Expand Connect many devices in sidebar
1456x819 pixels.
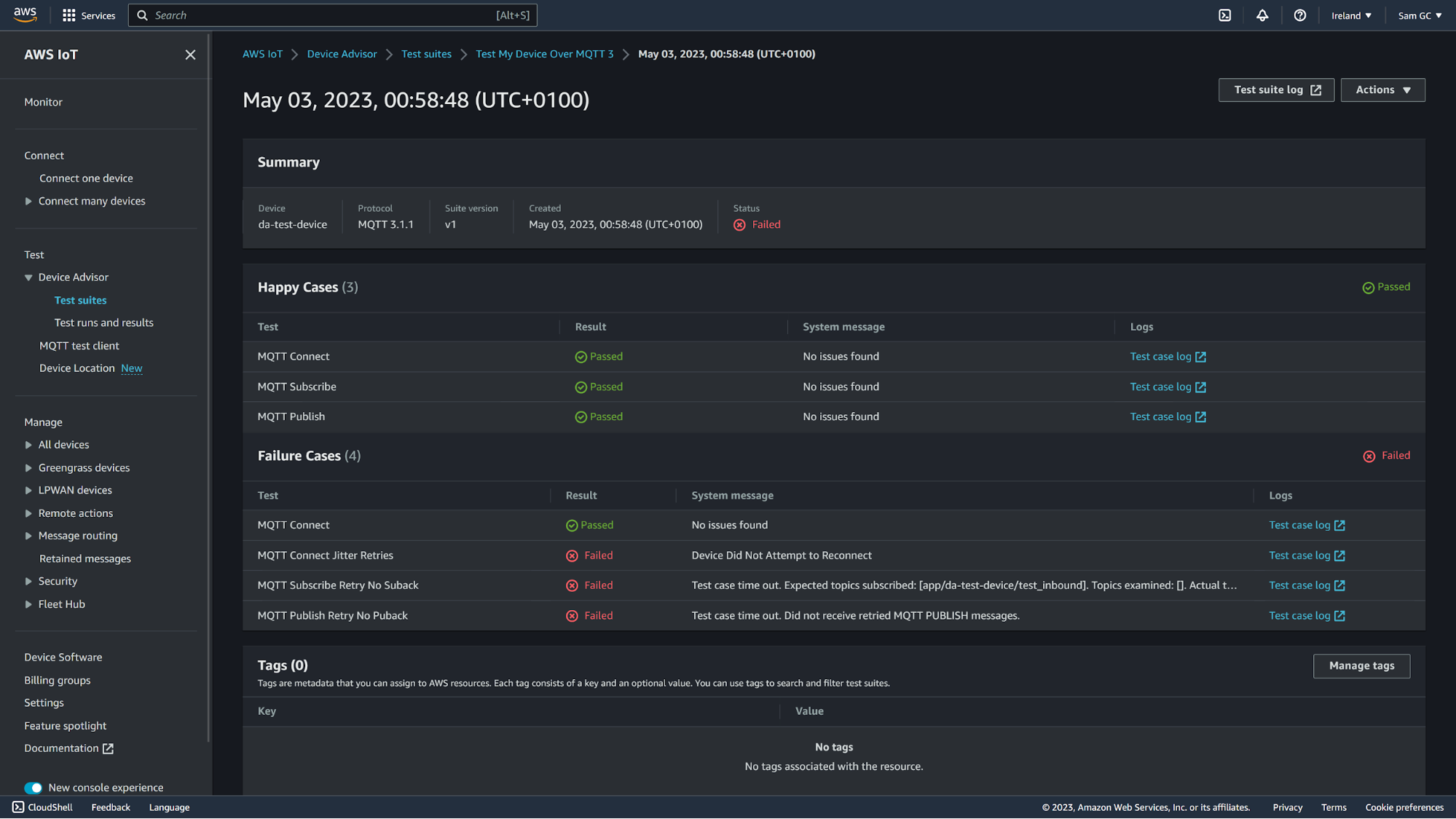point(28,202)
